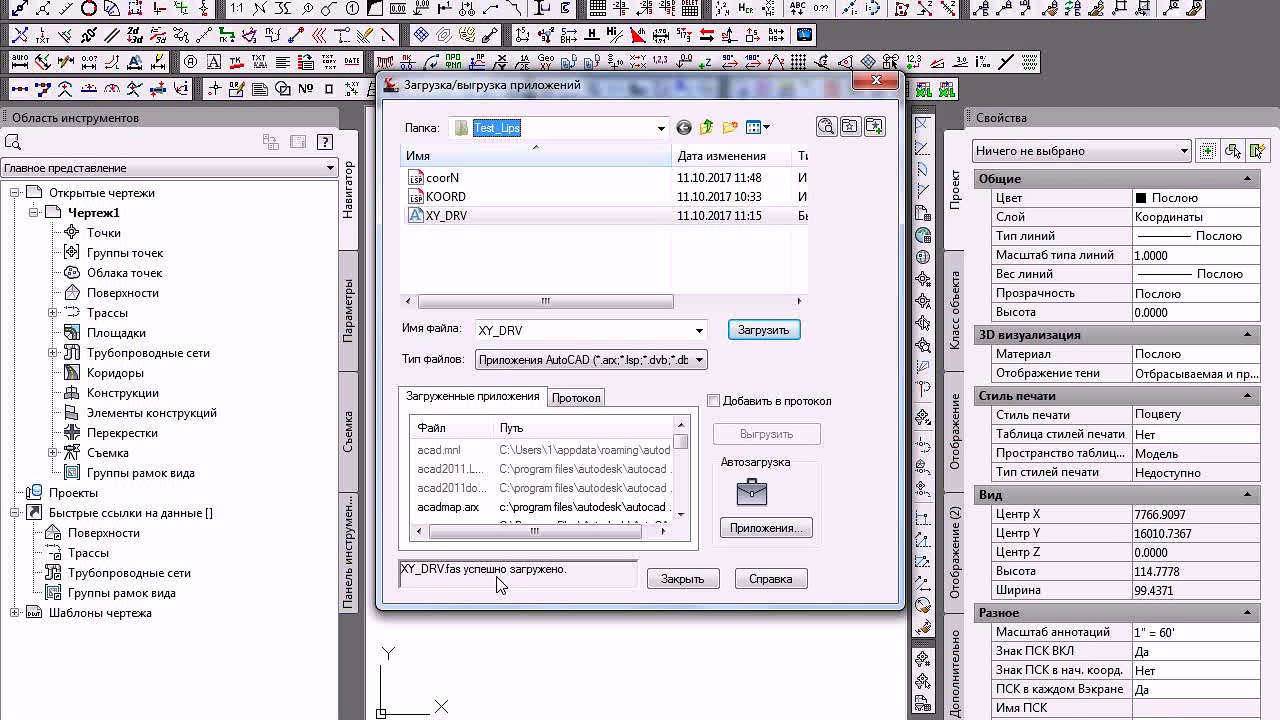Select the KOORD file row
Viewport: 1280px width, 720px height.
coord(603,197)
